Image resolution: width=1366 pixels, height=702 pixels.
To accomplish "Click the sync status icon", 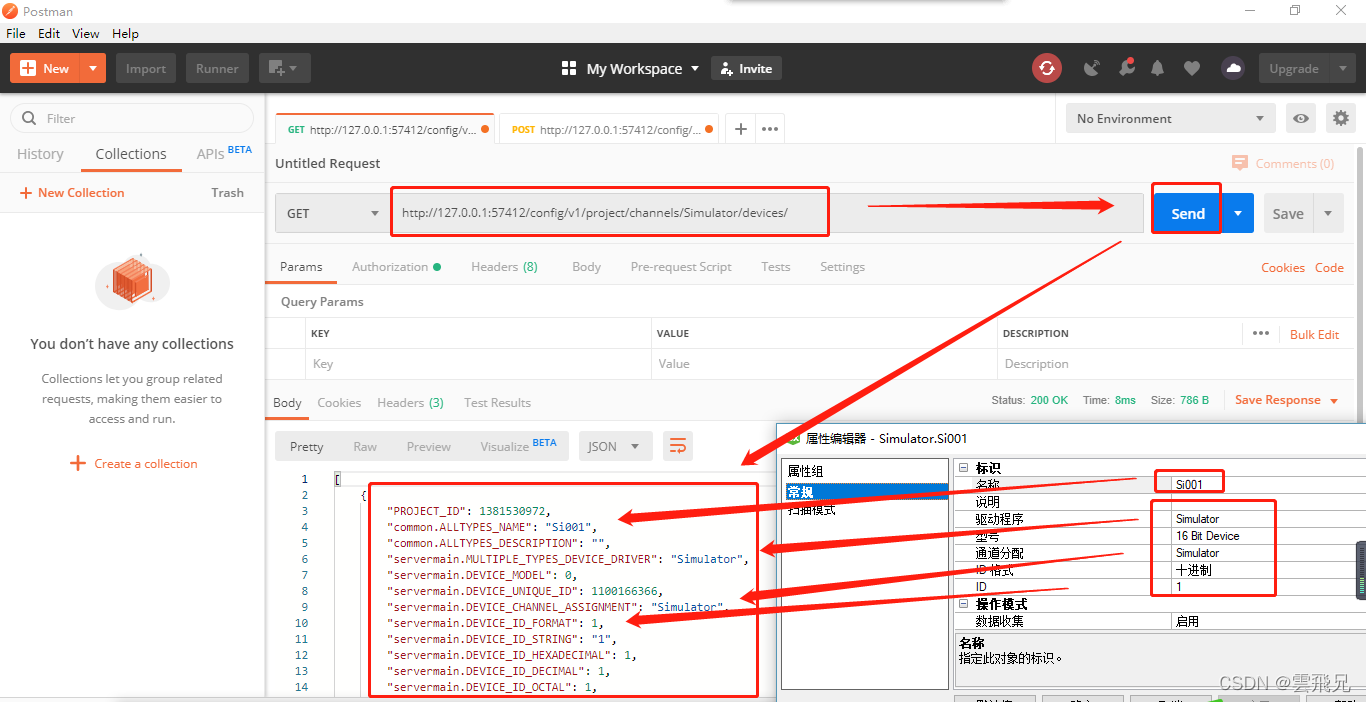I will [x=1047, y=68].
